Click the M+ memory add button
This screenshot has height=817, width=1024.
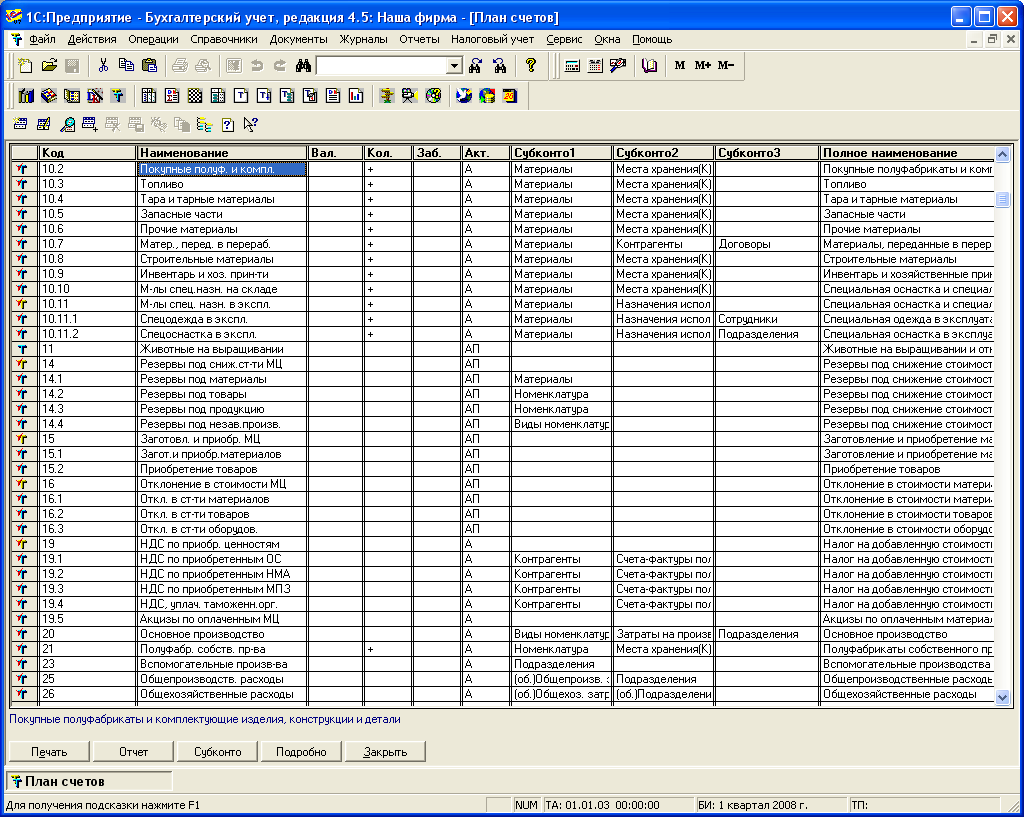point(703,65)
